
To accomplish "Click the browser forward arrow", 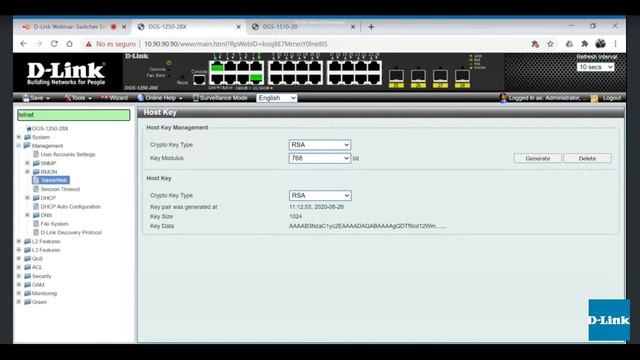I will (x=39, y=44).
